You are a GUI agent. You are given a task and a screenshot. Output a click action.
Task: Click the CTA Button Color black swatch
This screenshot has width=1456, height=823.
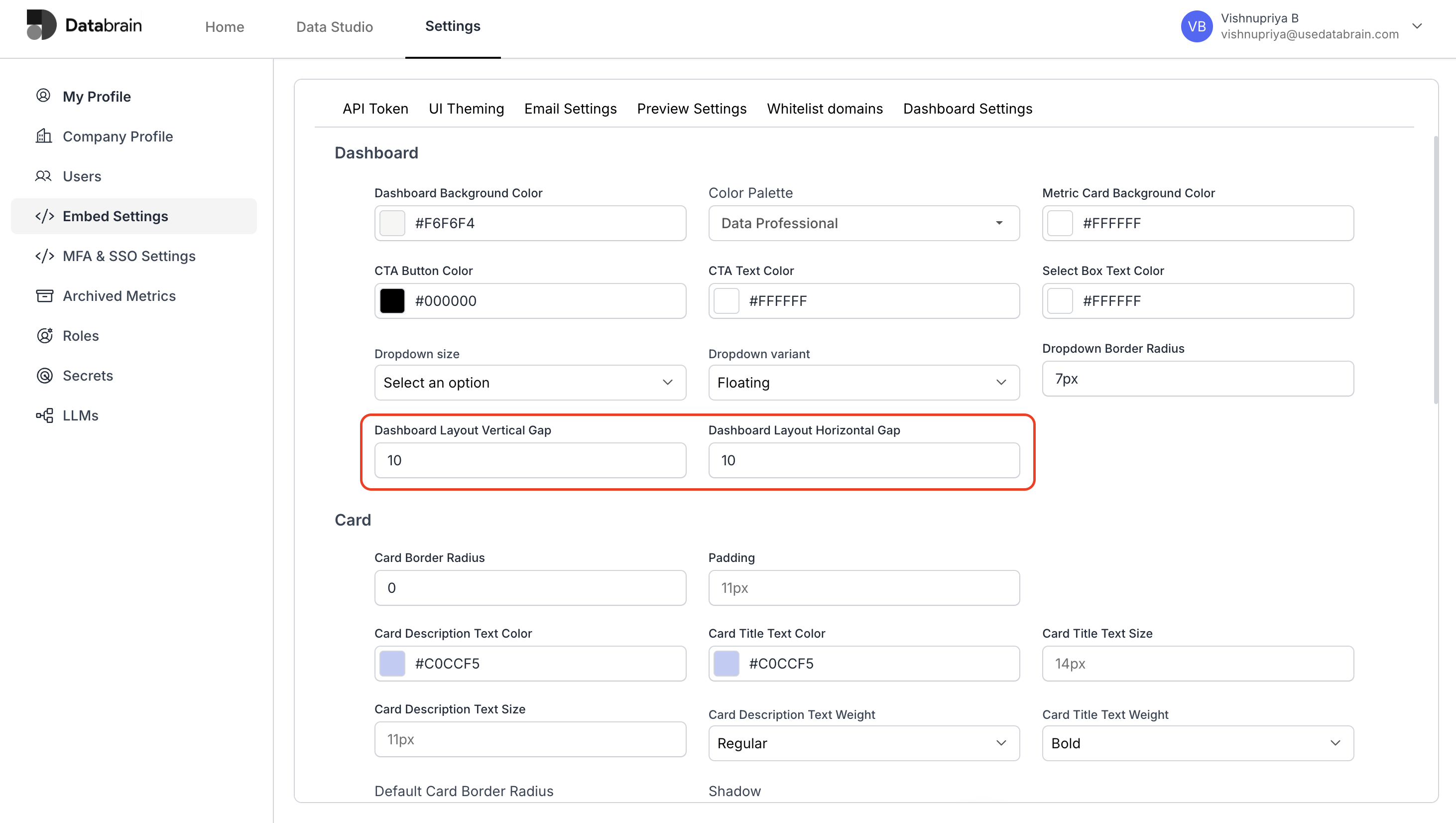coord(392,300)
